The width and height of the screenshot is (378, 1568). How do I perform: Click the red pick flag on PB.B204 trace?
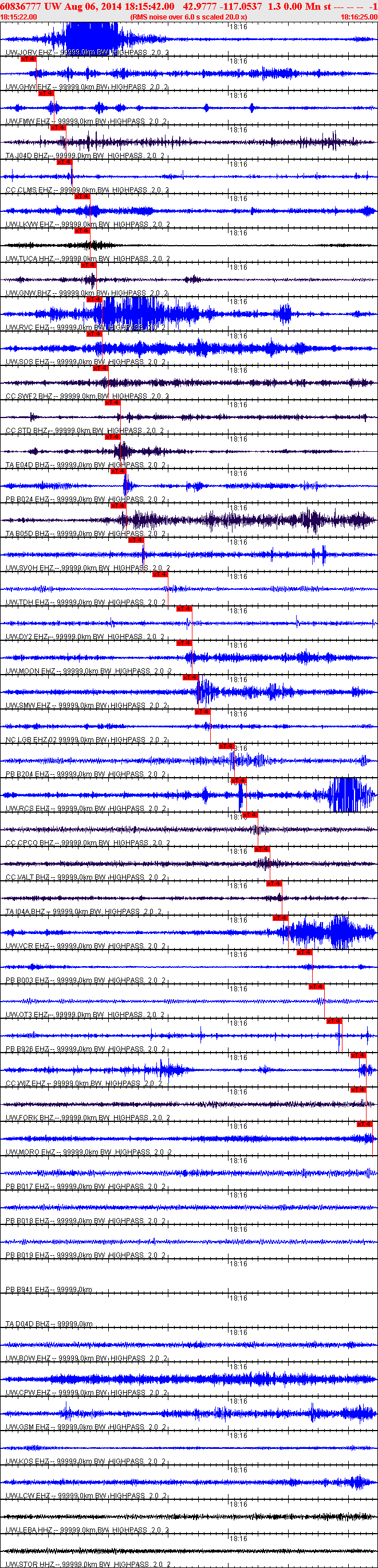(x=226, y=746)
